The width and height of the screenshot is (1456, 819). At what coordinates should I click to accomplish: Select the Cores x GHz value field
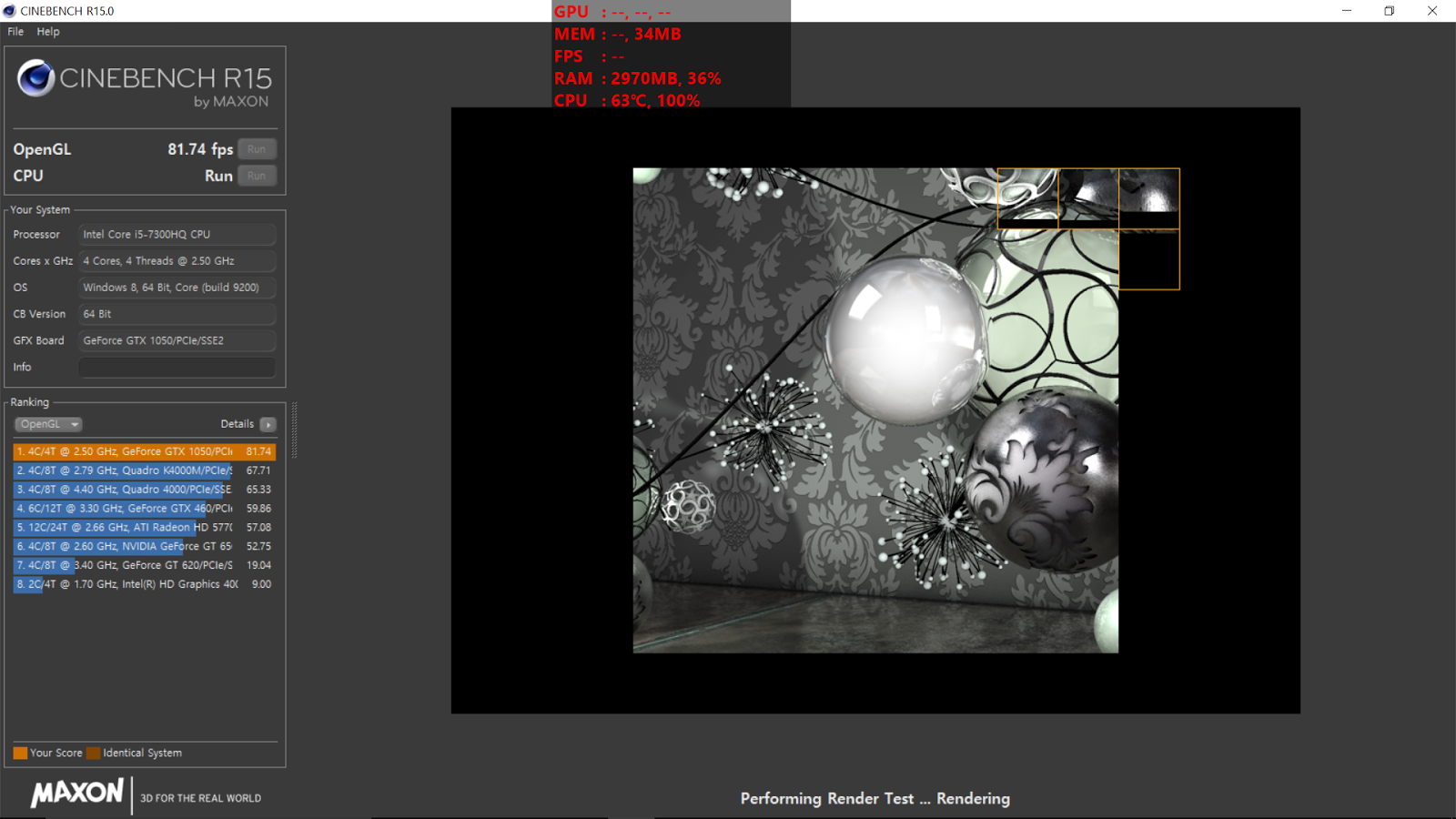[177, 260]
